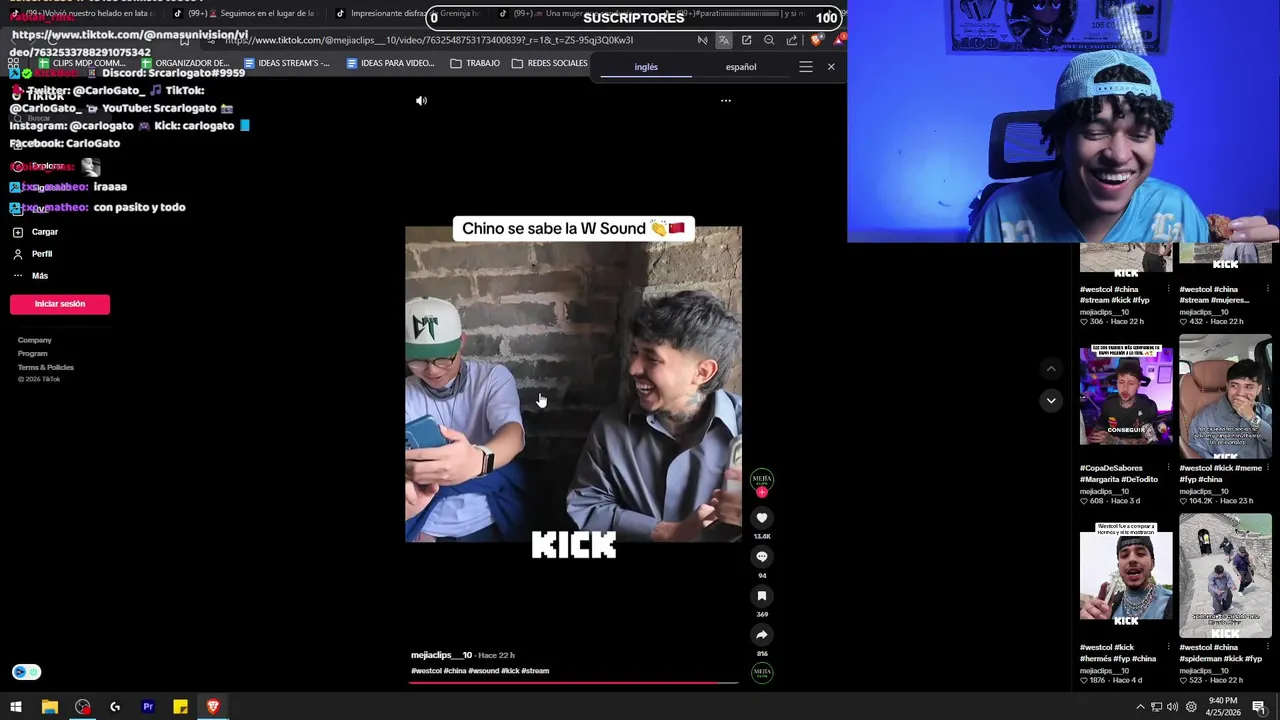Open car-seat #meme video thumbnail

(x=1225, y=395)
